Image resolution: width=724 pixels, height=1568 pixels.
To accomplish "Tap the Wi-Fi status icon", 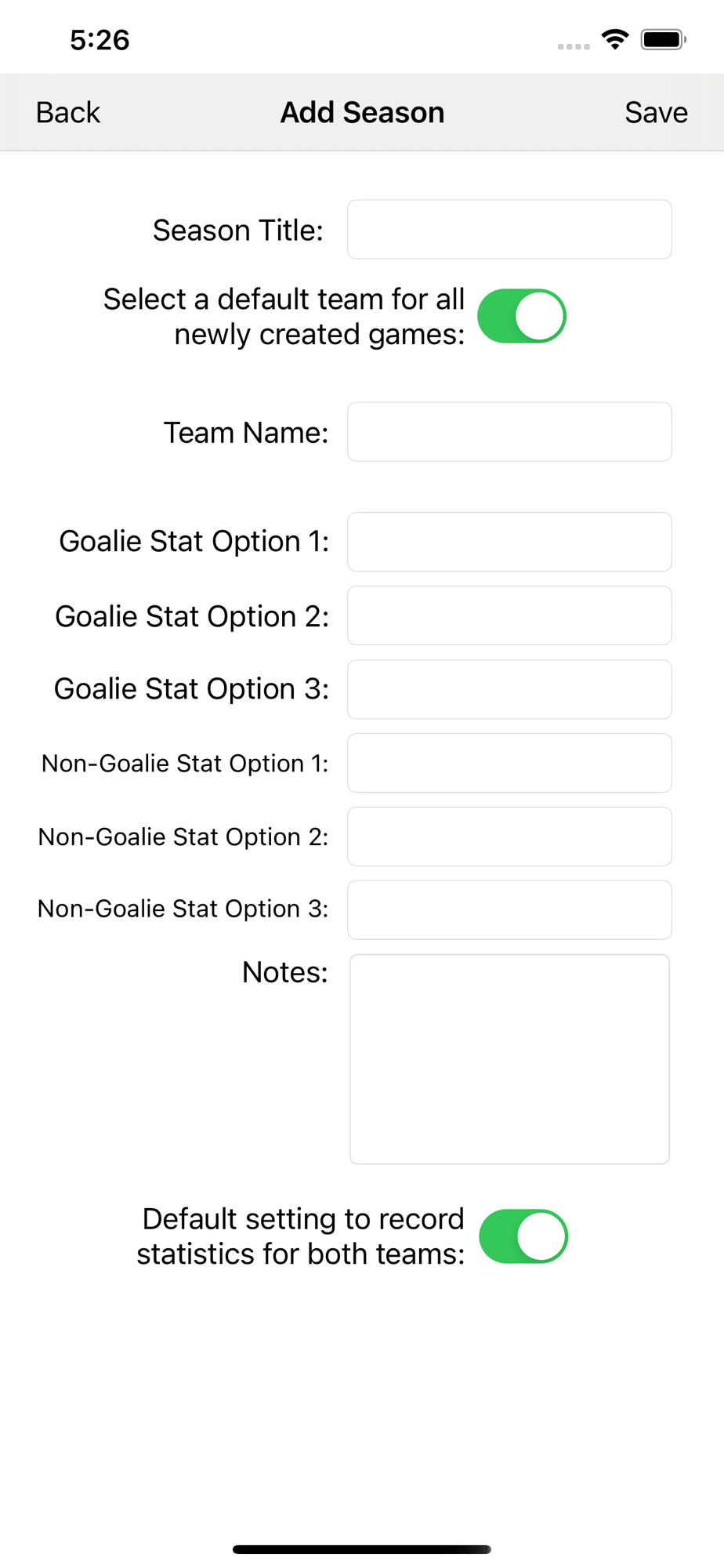I will pos(615,39).
